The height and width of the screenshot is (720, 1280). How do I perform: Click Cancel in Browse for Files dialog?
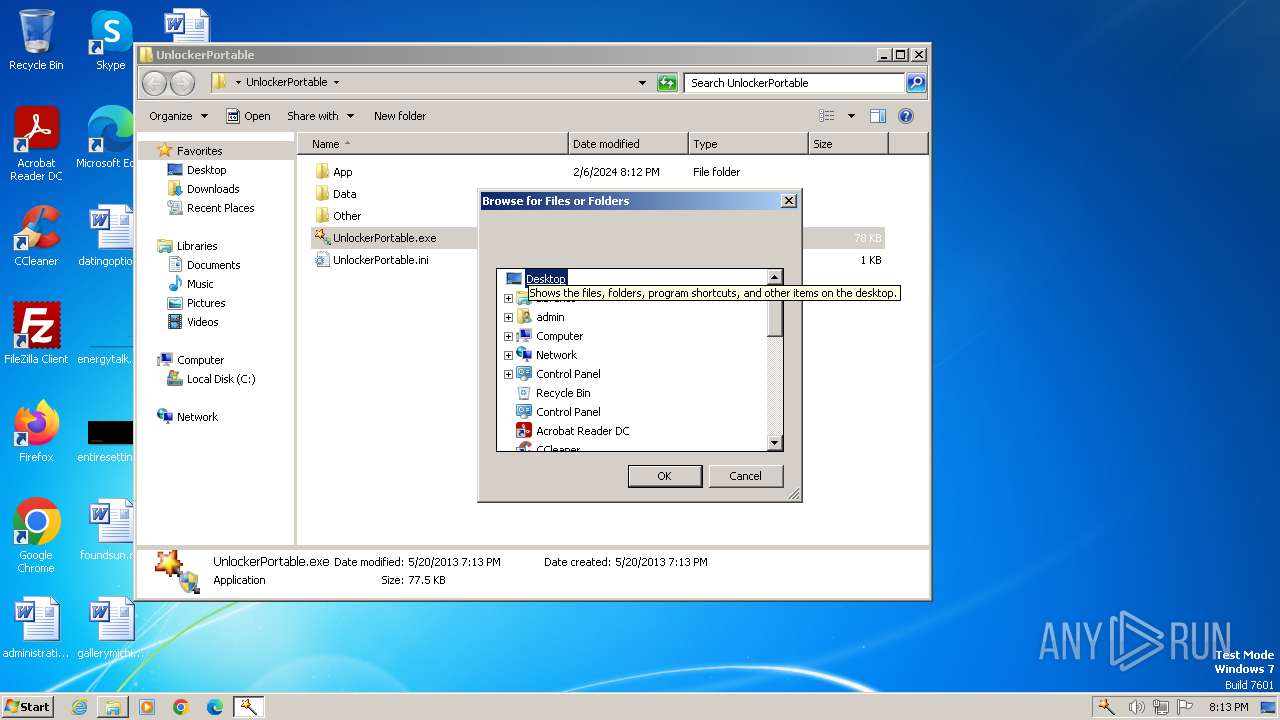[x=745, y=476]
